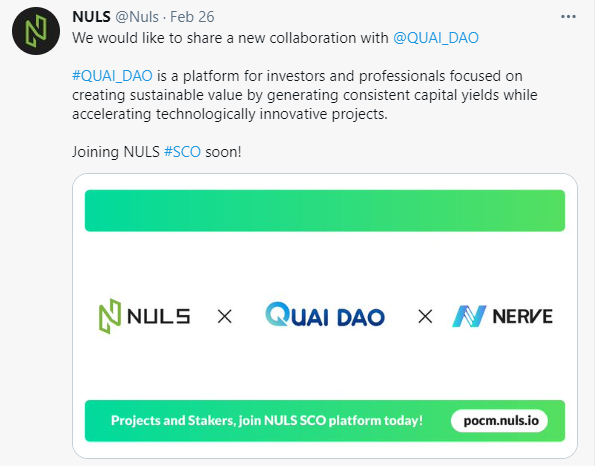Click the #SCO hashtag
The image size is (596, 466).
coord(182,152)
